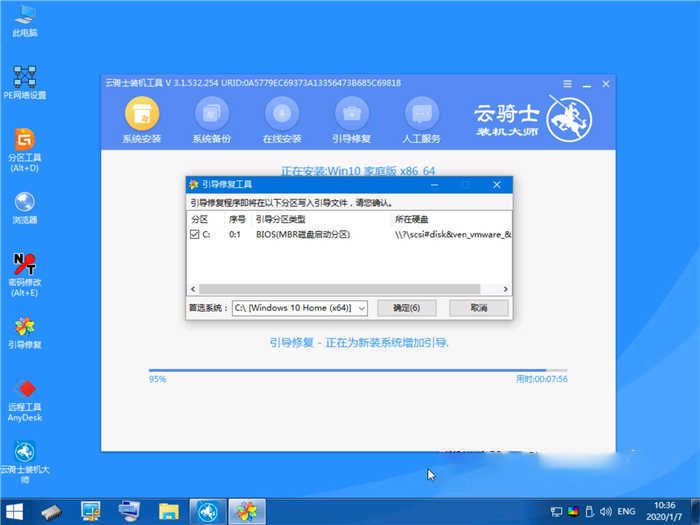
Task: Click the 引导分区类型 column header
Action: click(280, 219)
